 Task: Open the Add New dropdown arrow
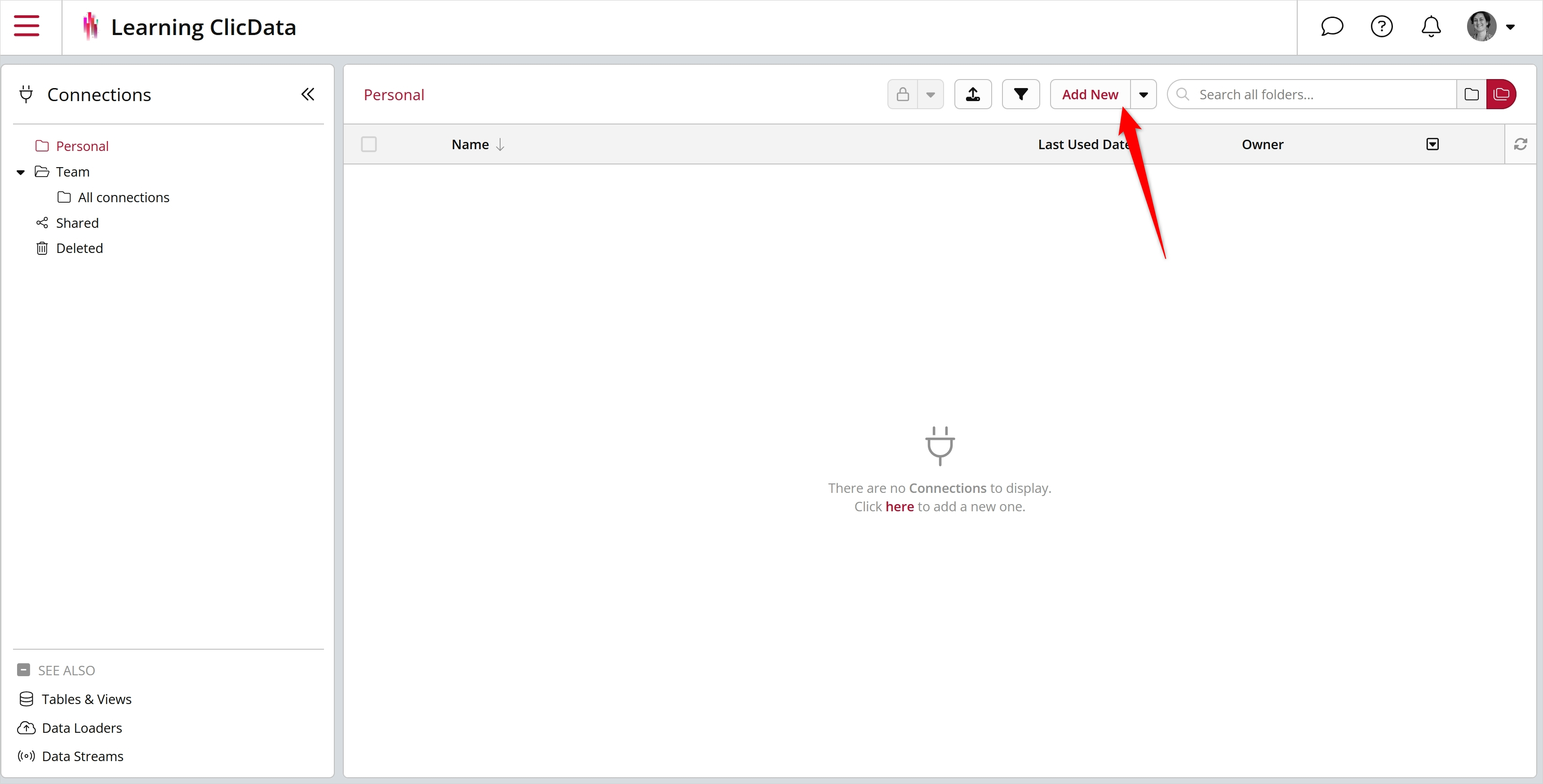1143,94
